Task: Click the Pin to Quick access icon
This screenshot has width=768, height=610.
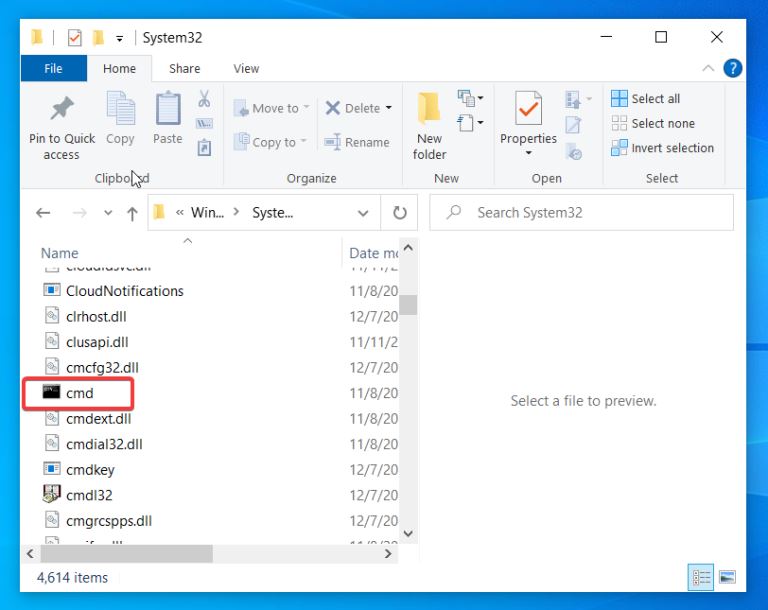Action: [62, 108]
